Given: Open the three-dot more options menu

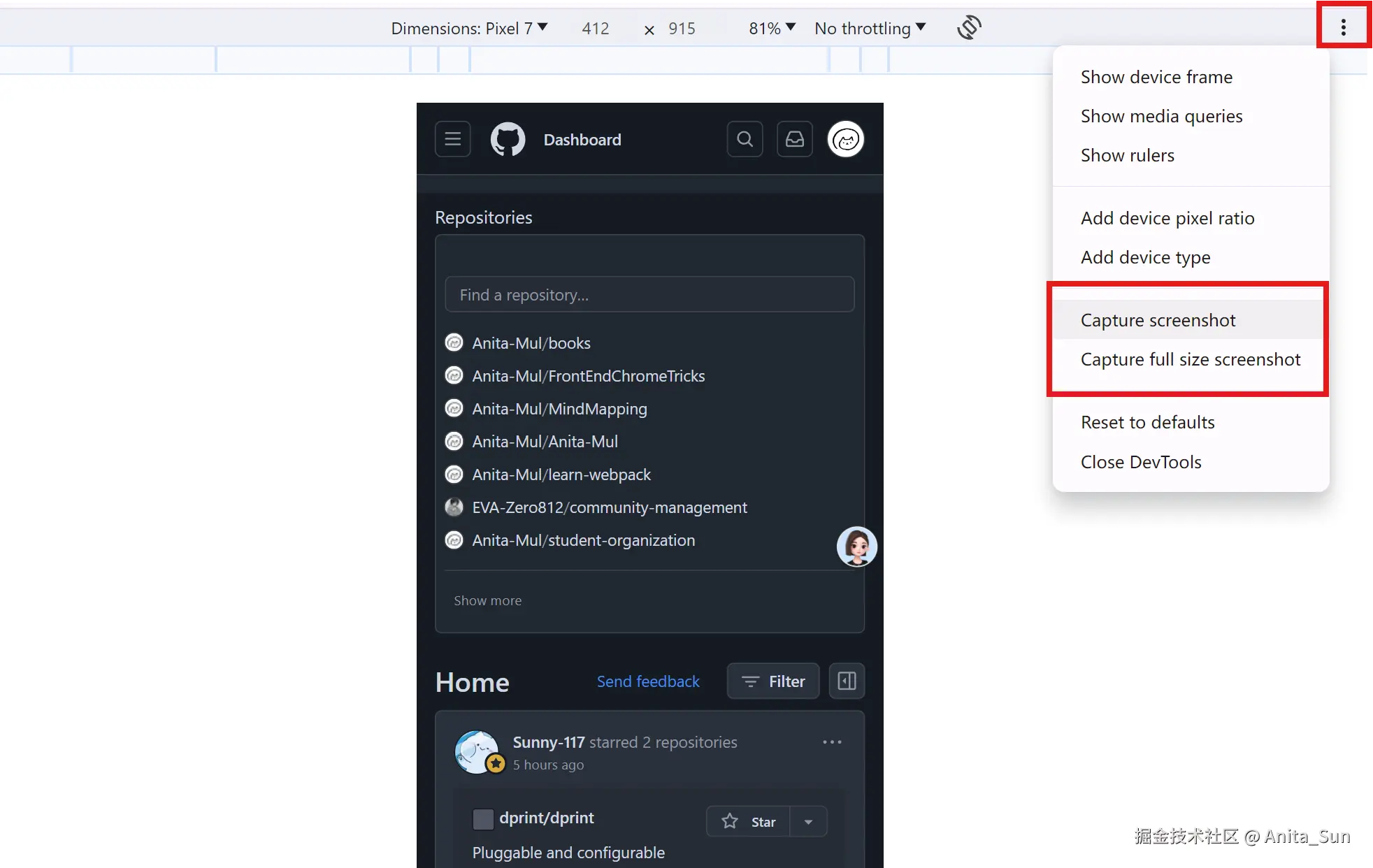Looking at the screenshot, I should 1343,28.
